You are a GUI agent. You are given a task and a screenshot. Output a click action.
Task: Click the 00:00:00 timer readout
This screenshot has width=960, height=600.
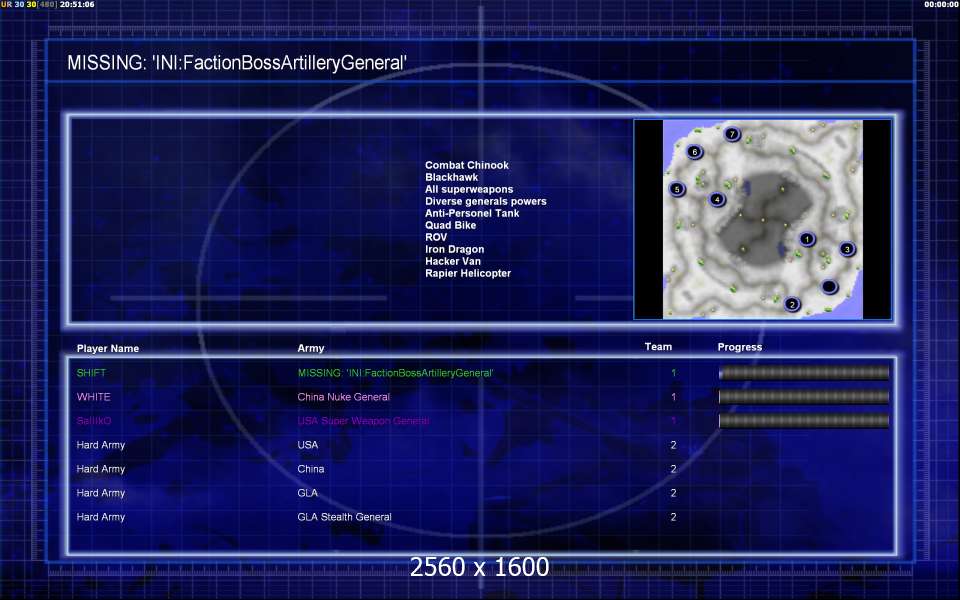click(x=941, y=4)
